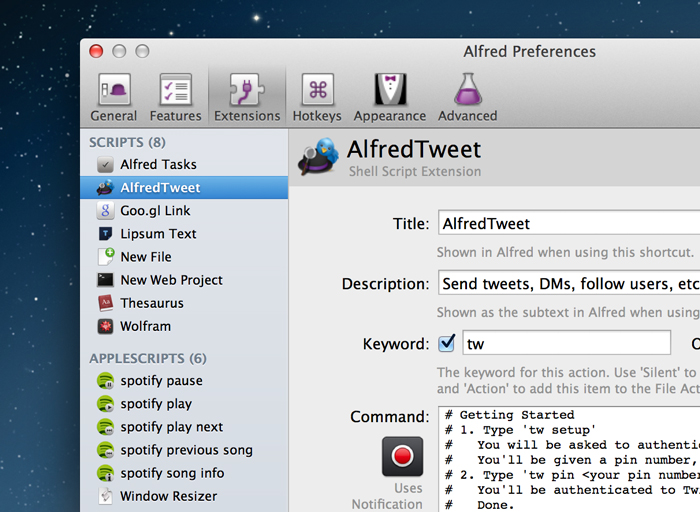Image resolution: width=700 pixels, height=512 pixels.
Task: Minimize the Alfred Preferences window
Action: click(119, 51)
